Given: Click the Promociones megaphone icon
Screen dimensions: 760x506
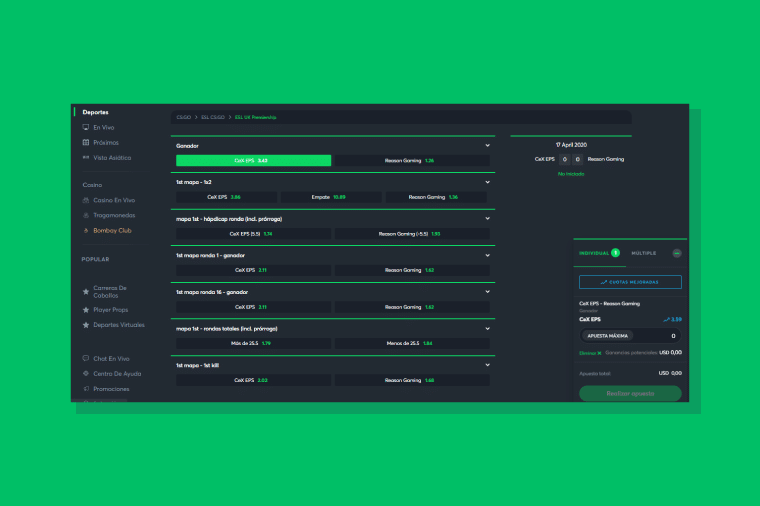Looking at the screenshot, I should pos(86,389).
